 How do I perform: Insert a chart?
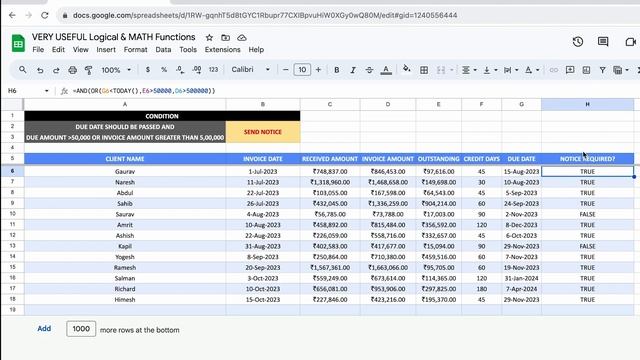coord(586,70)
